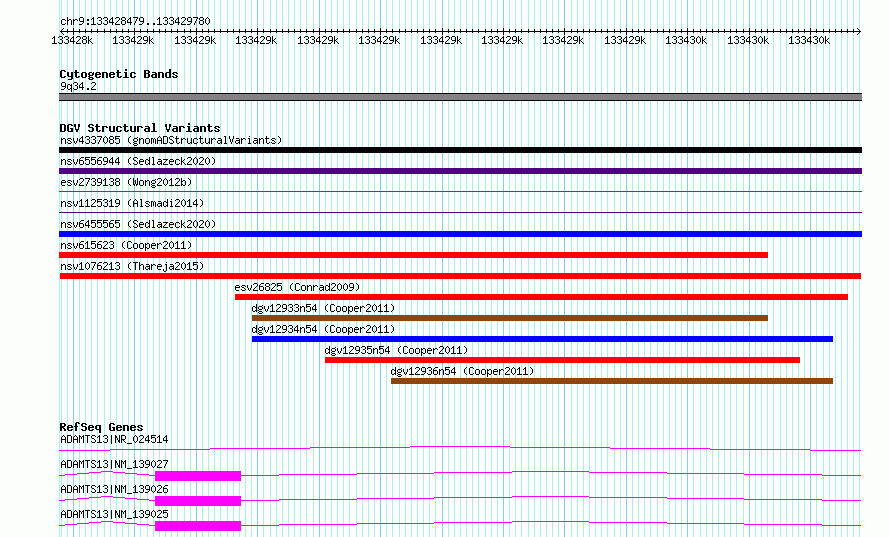Select the red nsv1076213 variant bar
The width and height of the screenshot is (890, 537).
pyautogui.click(x=460, y=276)
